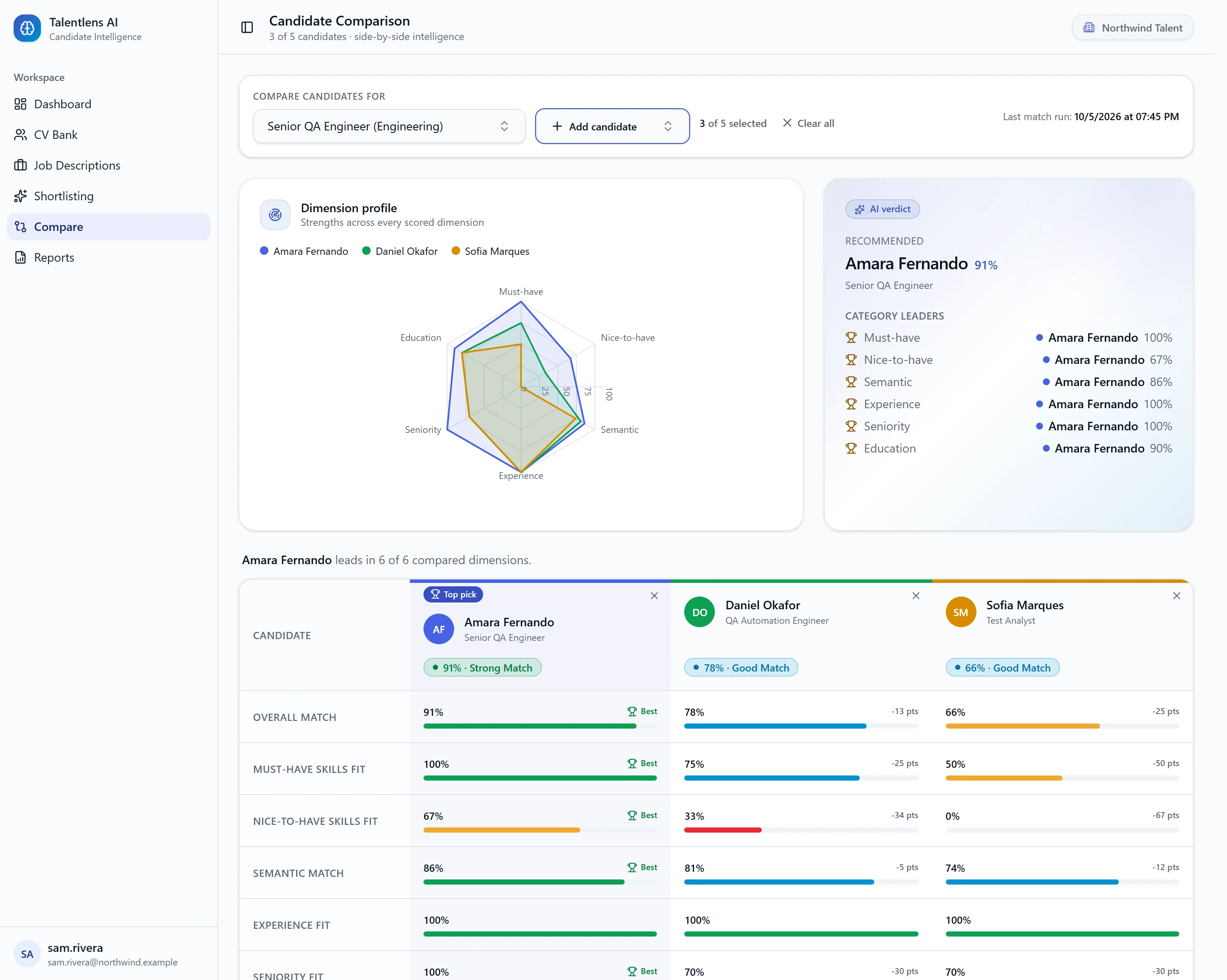Click the Dimension profile radar icon
The height and width of the screenshot is (980, 1227).
click(x=276, y=215)
